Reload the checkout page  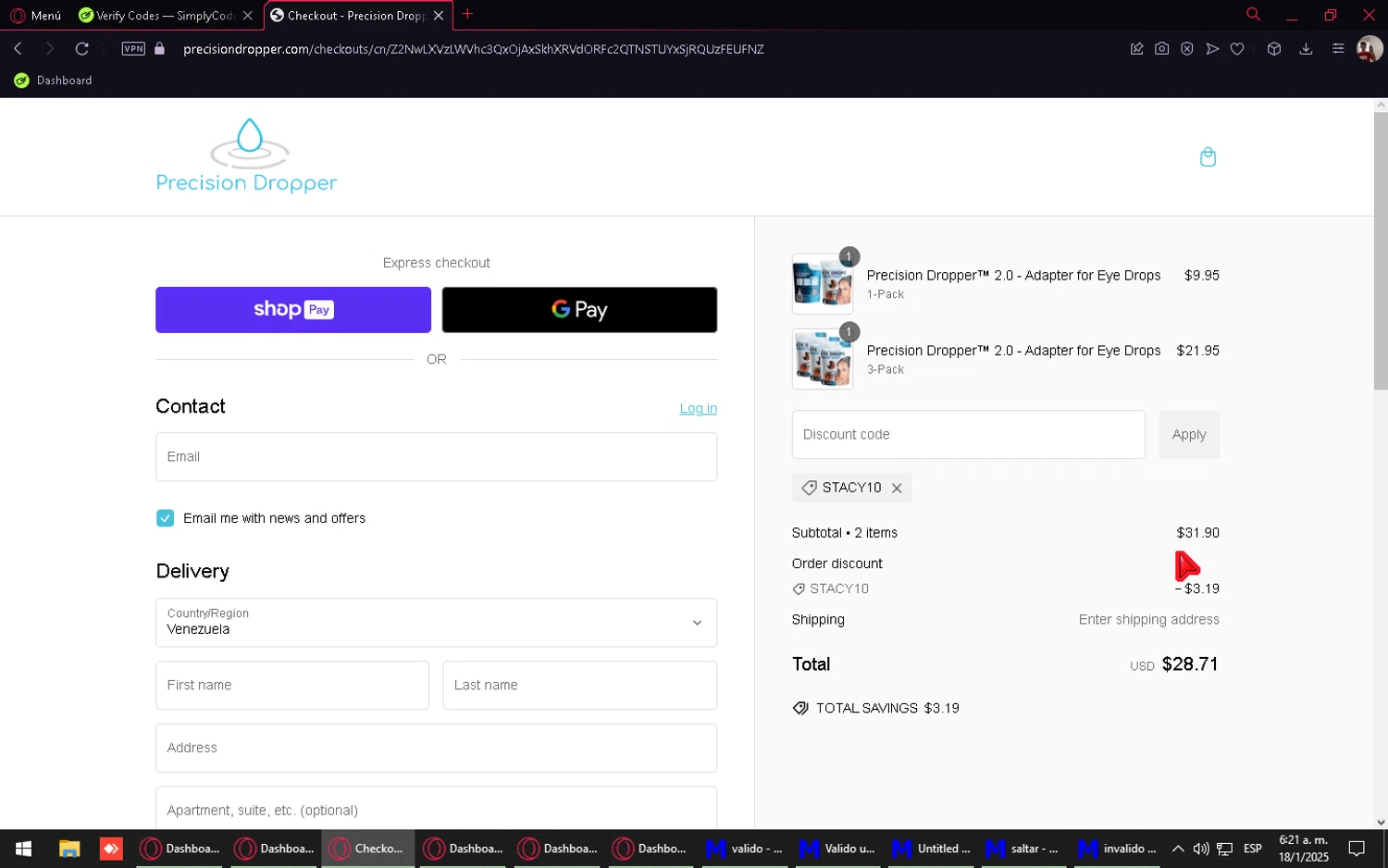[x=81, y=49]
